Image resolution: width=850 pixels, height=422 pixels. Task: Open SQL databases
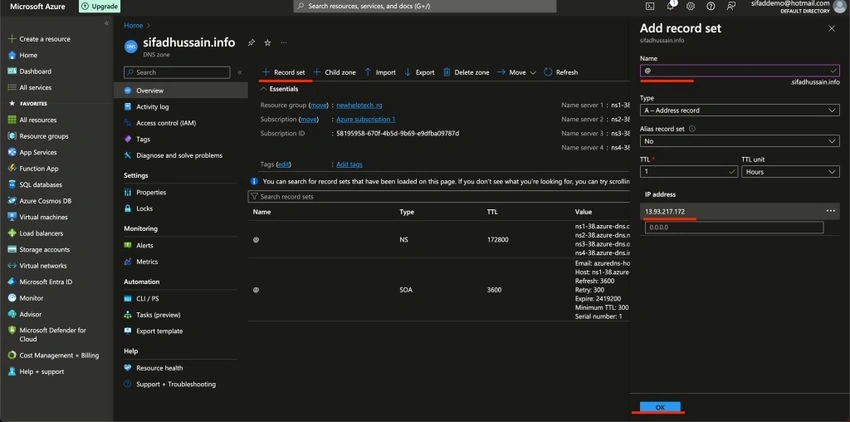pos(35,184)
